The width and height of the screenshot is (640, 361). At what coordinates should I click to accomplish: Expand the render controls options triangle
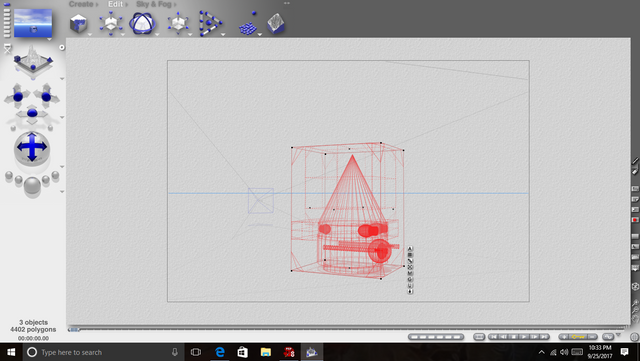62,191
